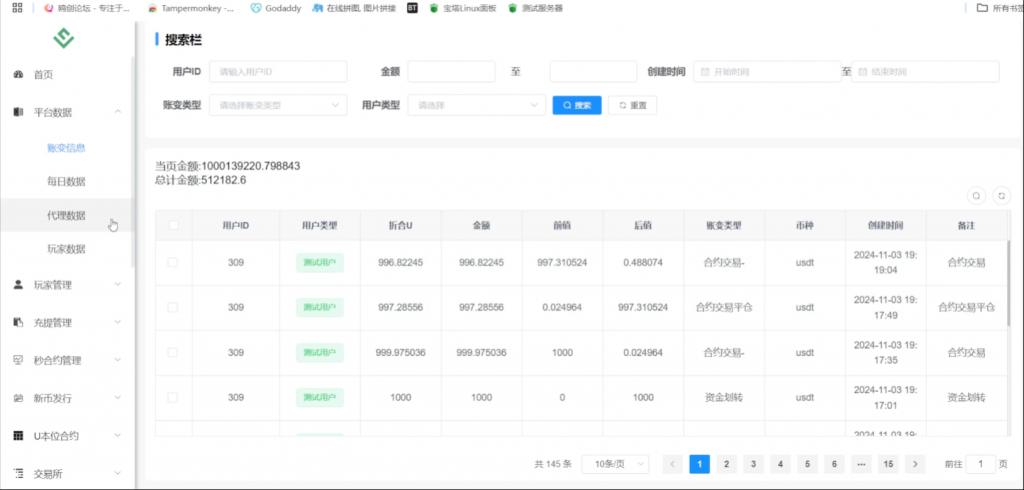Go to page 2
This screenshot has height=490, width=1024.
click(x=726, y=464)
